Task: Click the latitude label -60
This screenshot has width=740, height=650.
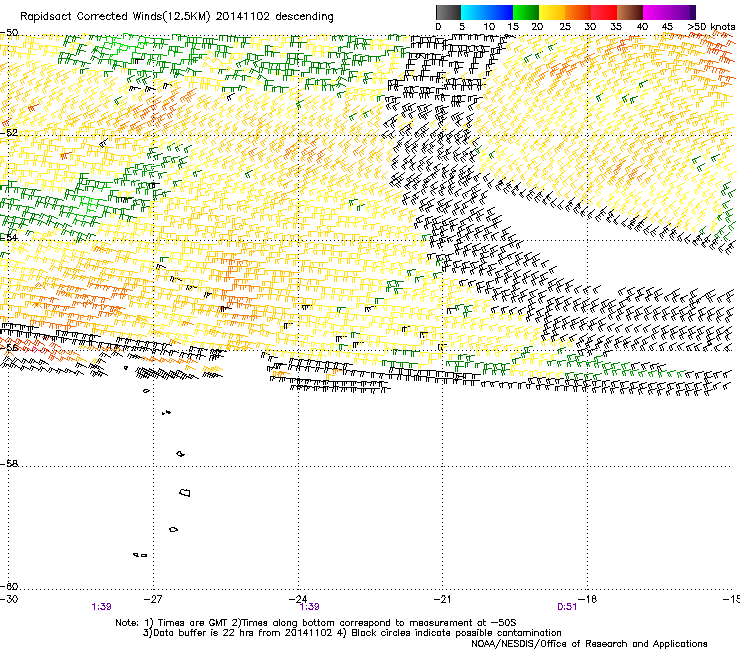Action: 9,586
